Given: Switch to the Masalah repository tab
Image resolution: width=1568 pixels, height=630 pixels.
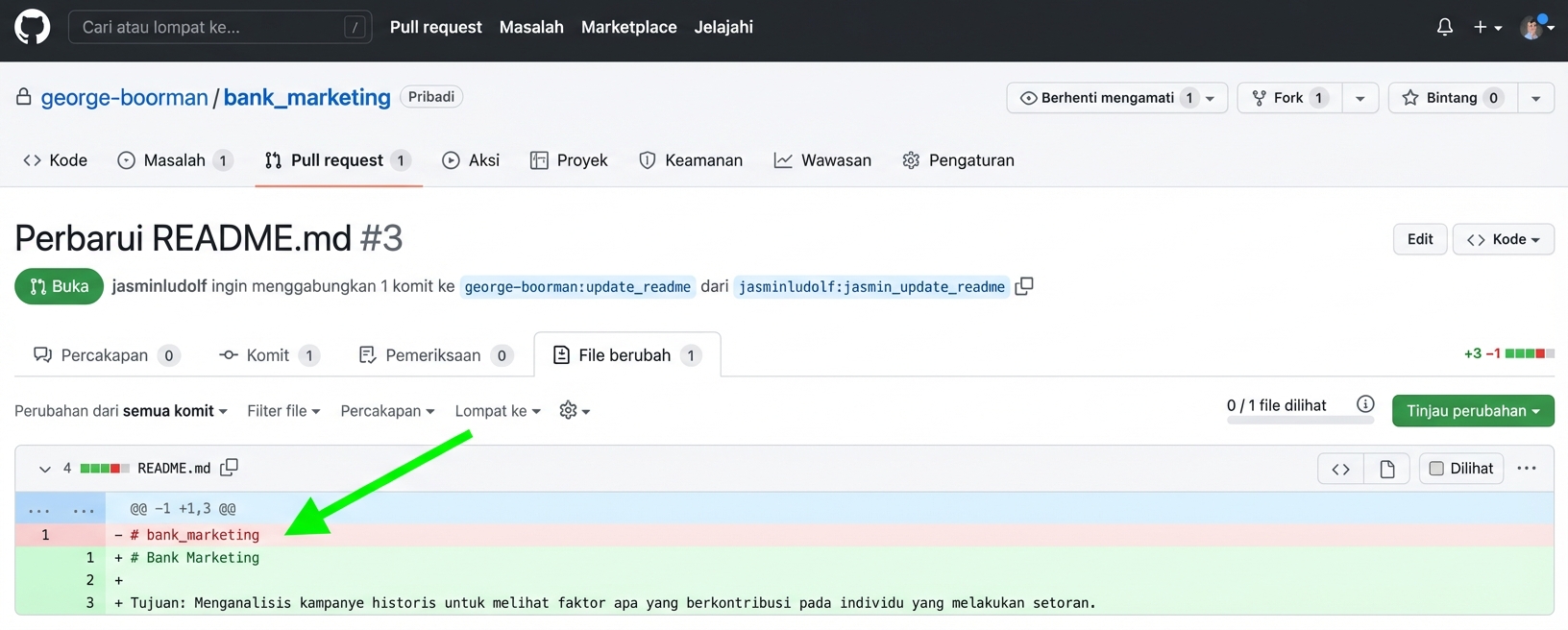Looking at the screenshot, I should (x=175, y=160).
